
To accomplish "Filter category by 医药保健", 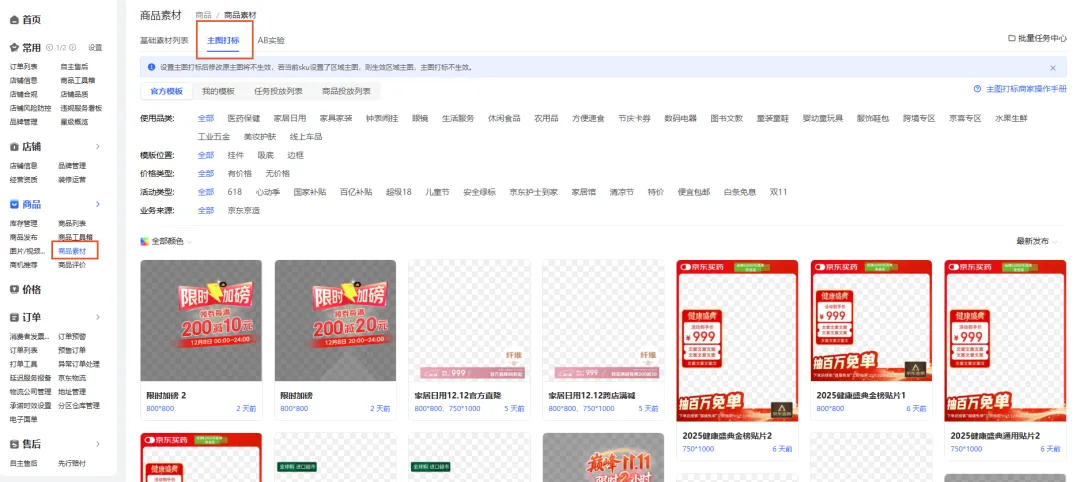I will tap(244, 118).
